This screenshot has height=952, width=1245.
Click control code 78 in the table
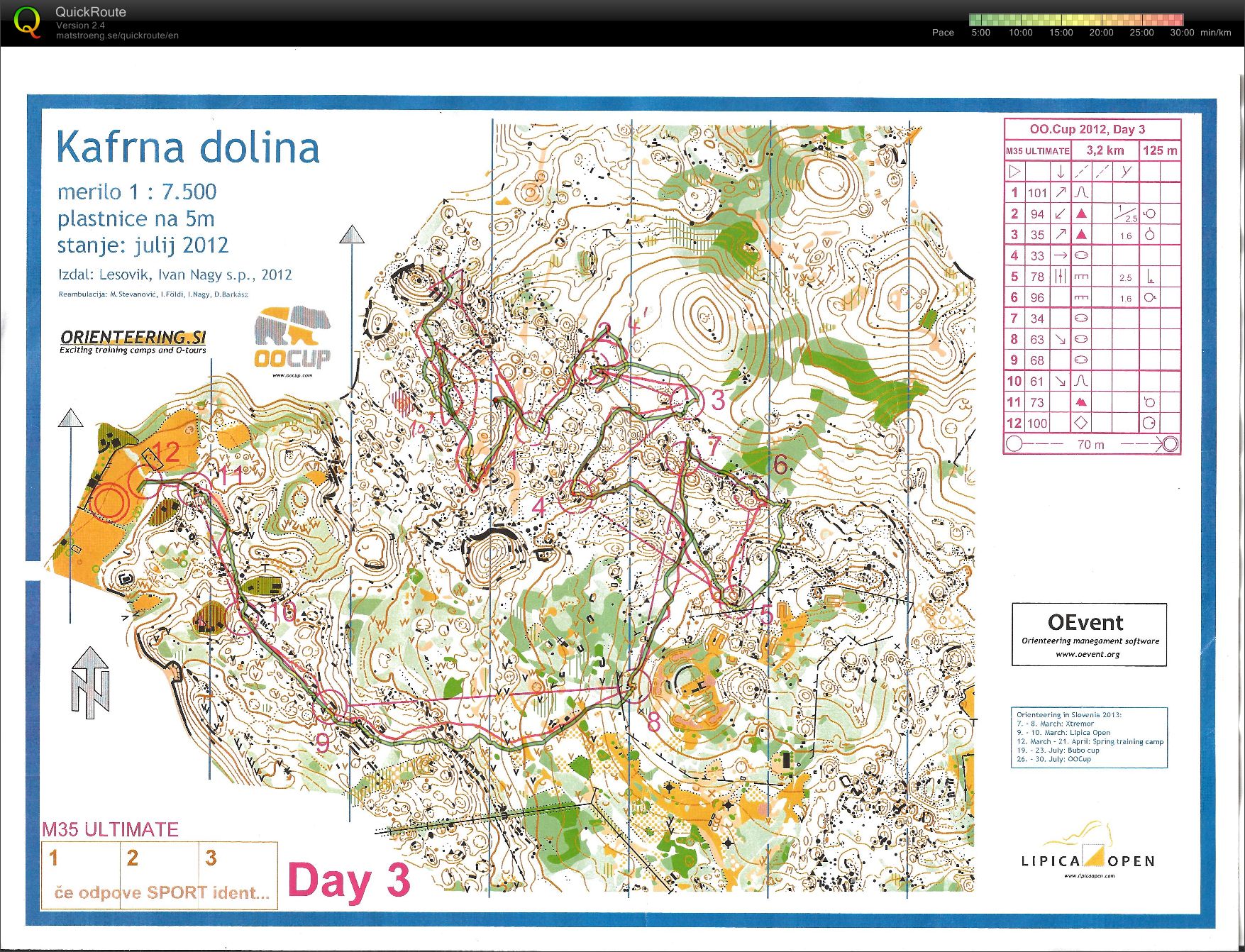click(x=1037, y=277)
